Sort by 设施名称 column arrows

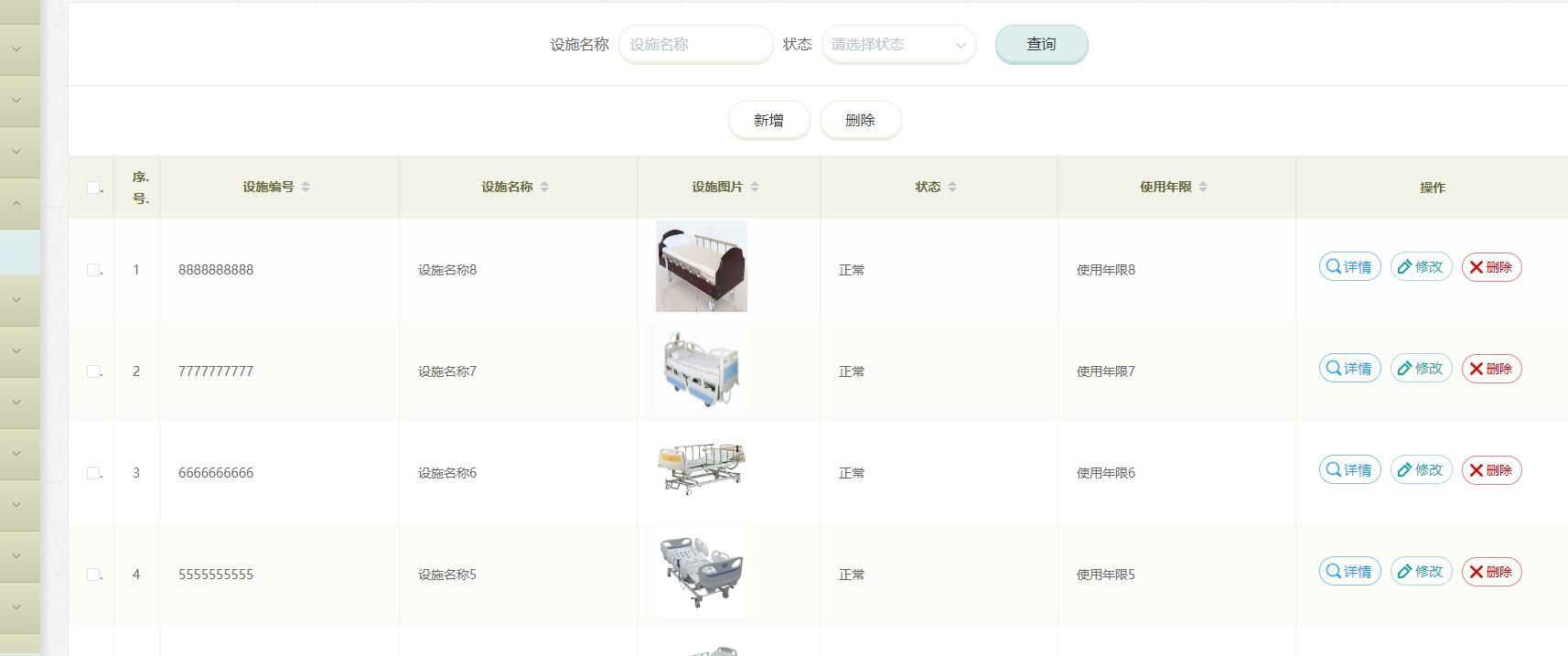544,187
